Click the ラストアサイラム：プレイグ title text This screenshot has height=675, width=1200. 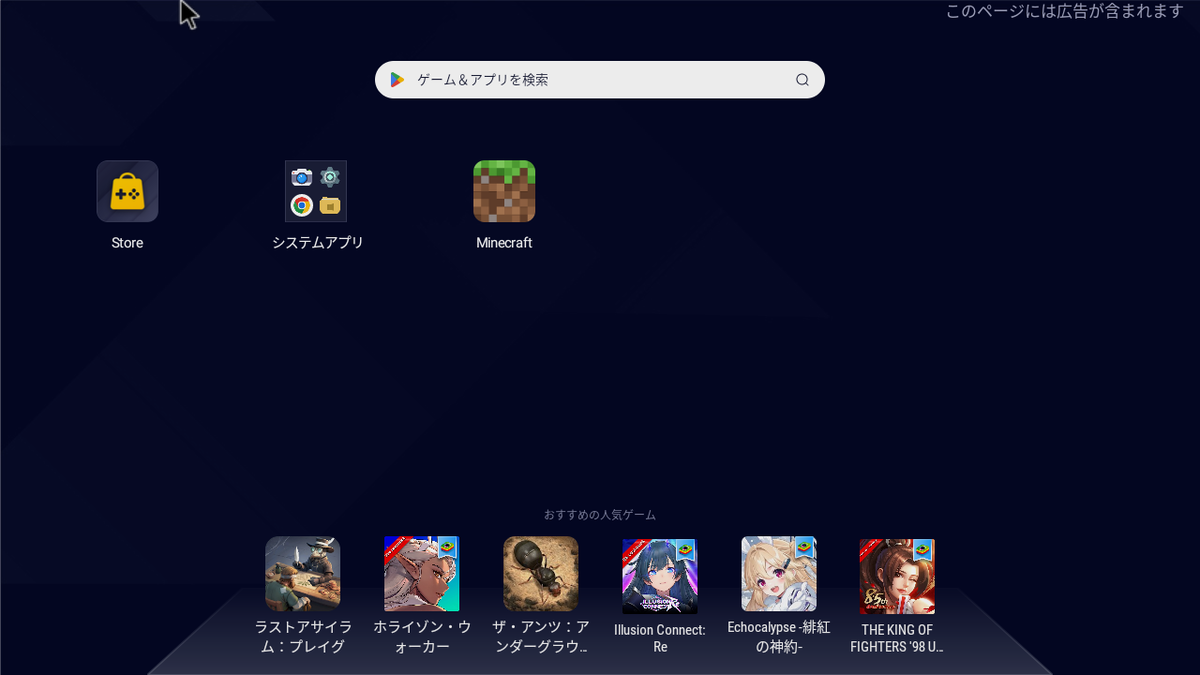(303, 637)
